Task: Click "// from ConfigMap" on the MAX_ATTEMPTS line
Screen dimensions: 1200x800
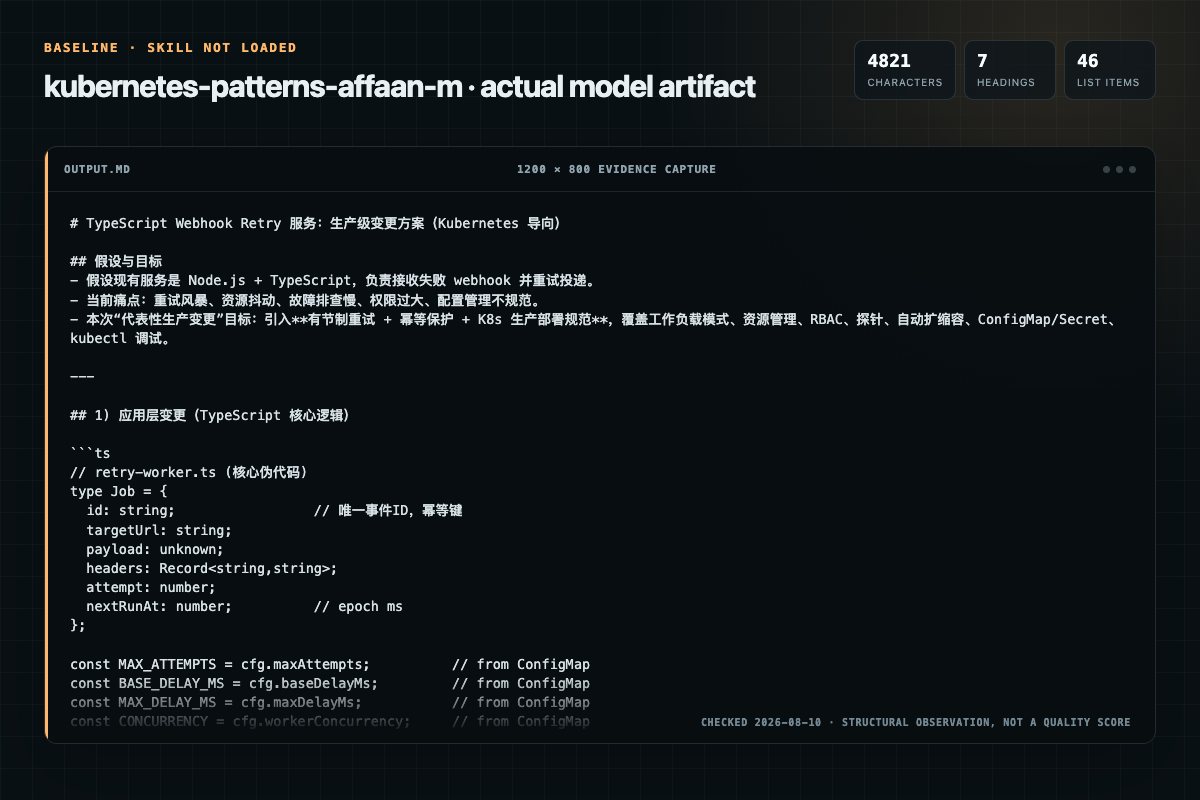Action: 521,664
